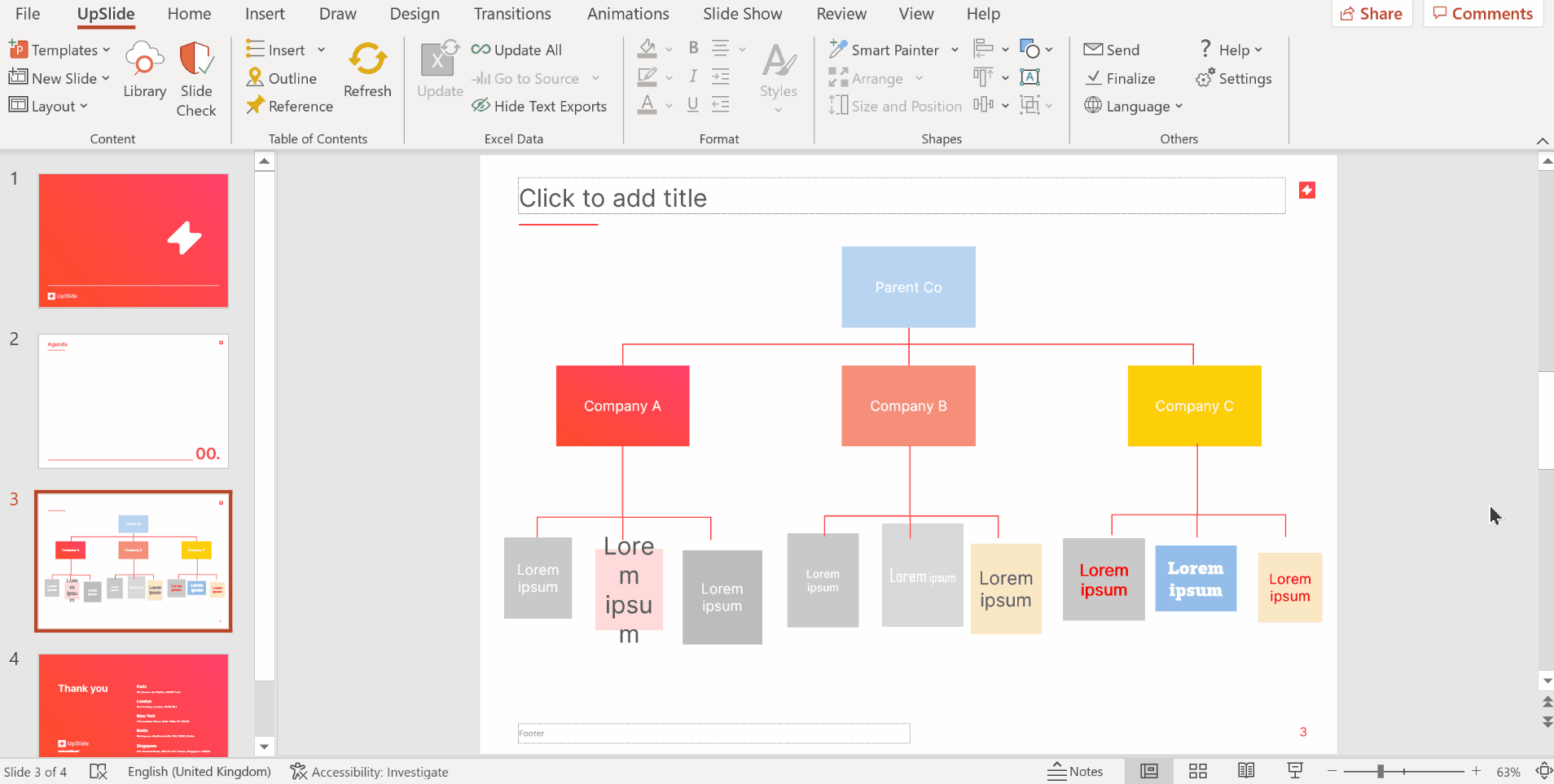Click the zoom out minus button
This screenshot has width=1554, height=784.
[x=1332, y=771]
